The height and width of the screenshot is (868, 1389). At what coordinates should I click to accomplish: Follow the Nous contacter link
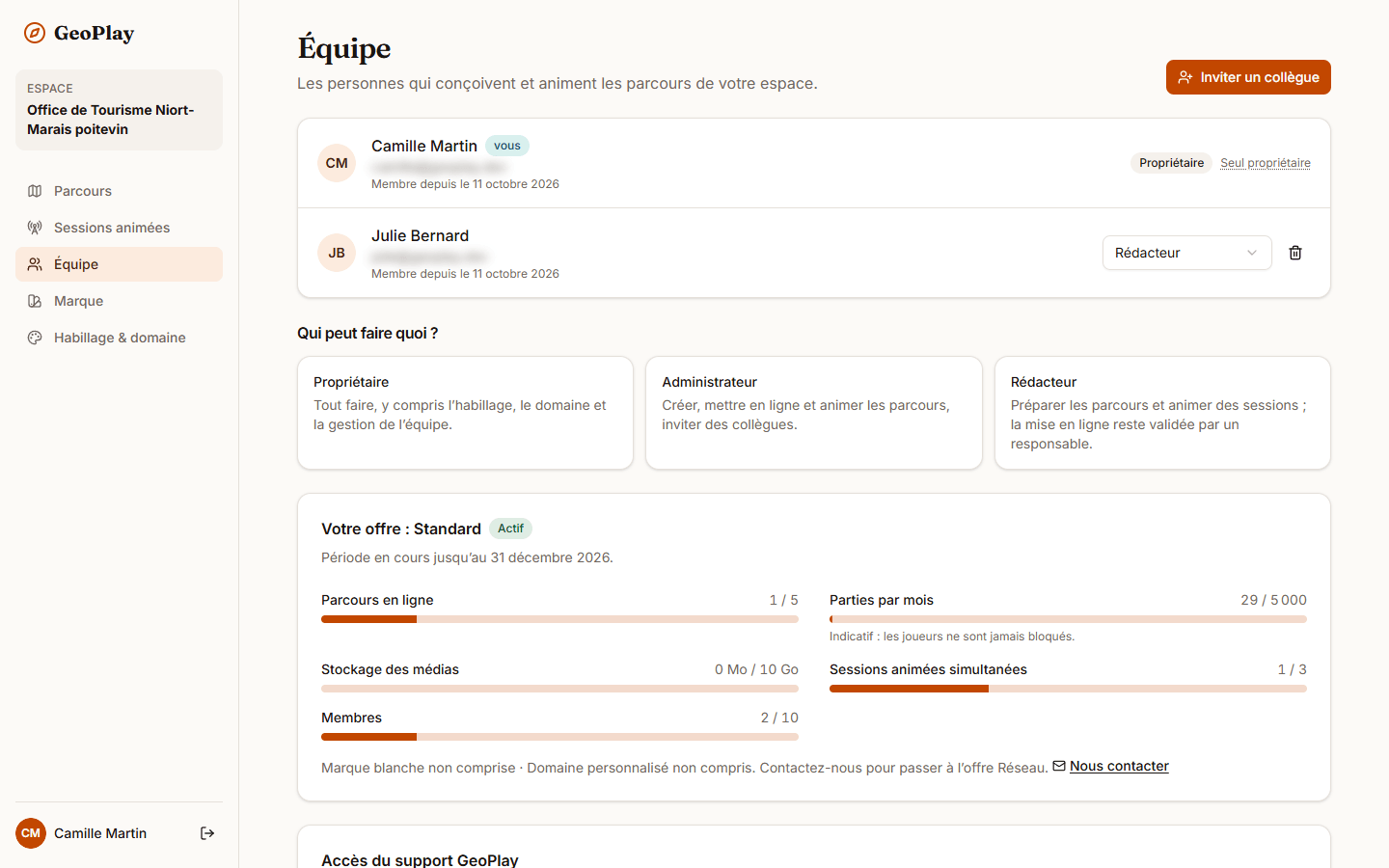[x=1119, y=766]
